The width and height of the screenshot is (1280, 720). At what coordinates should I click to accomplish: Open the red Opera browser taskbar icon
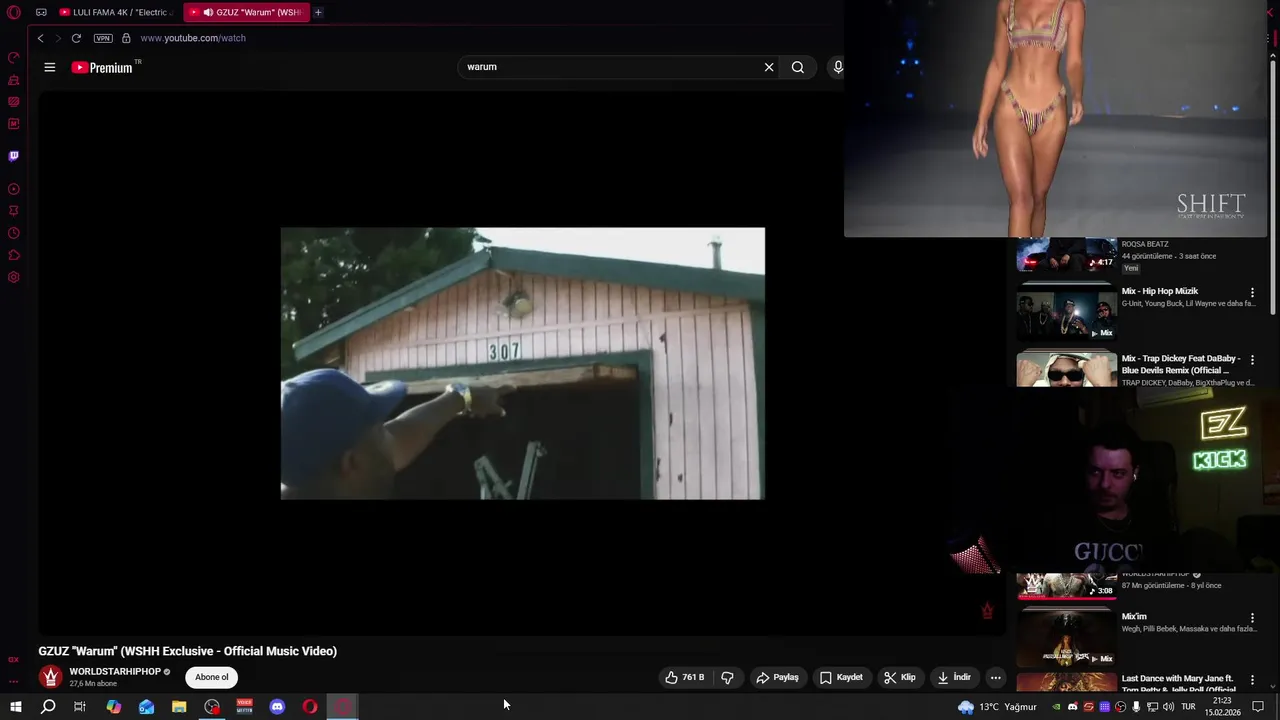click(x=310, y=707)
